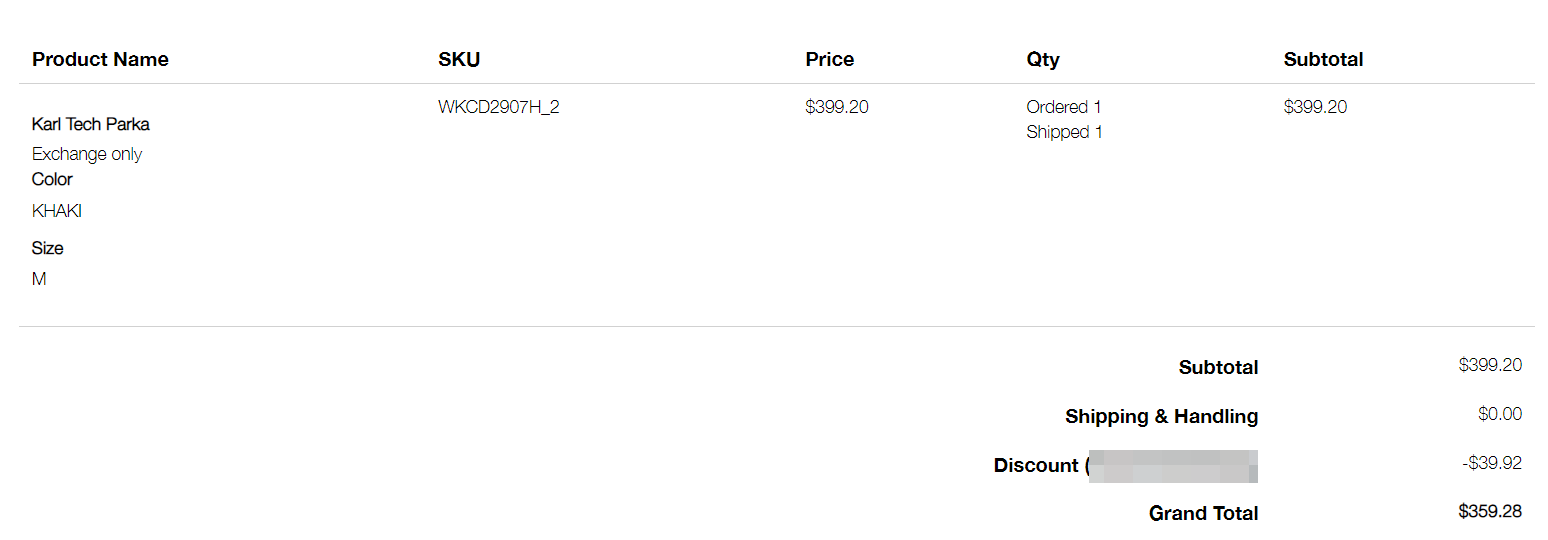The image size is (1548, 540).
Task: Click the Price column header
Action: [829, 59]
